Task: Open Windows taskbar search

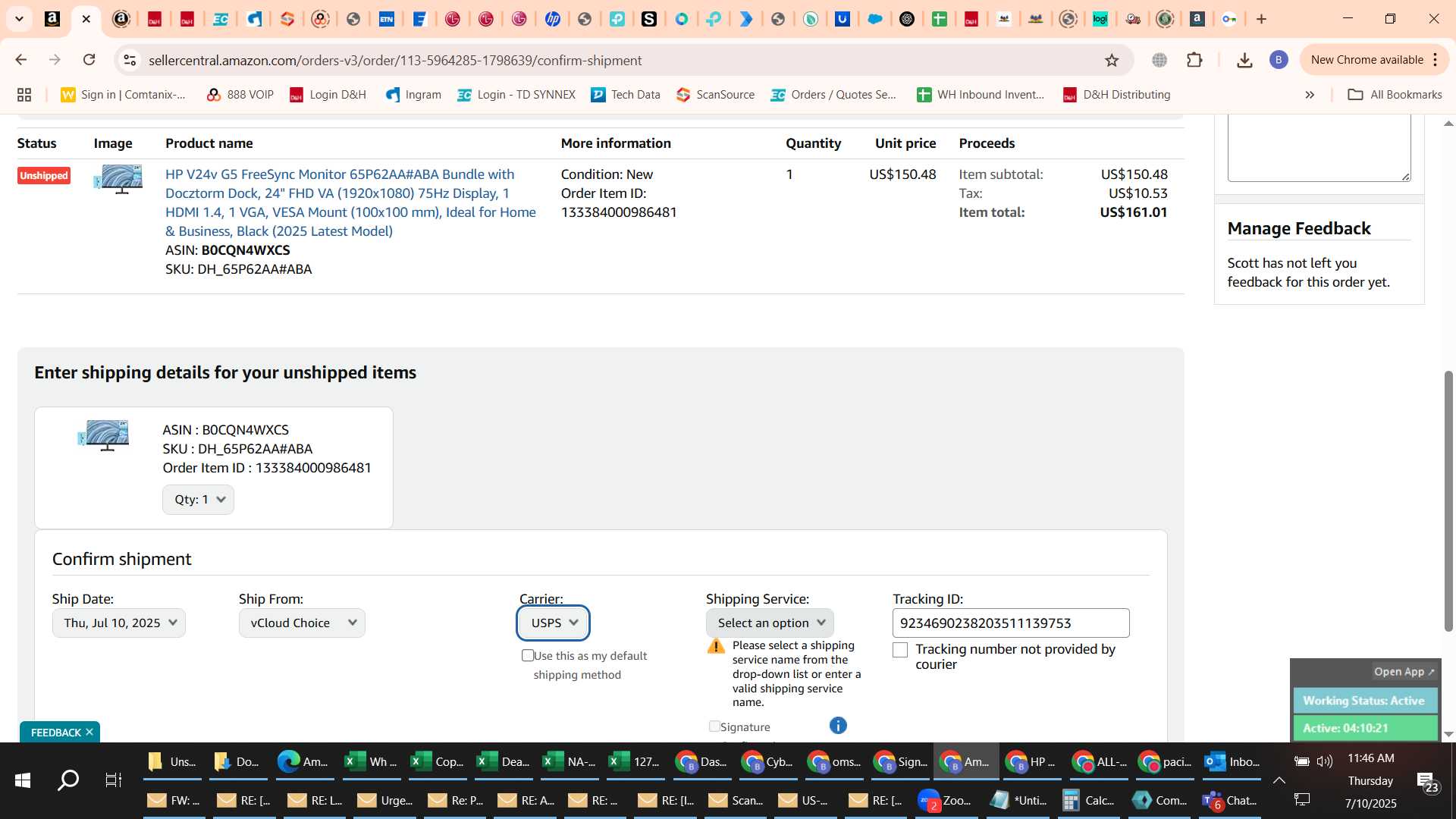Action: pos(68,780)
